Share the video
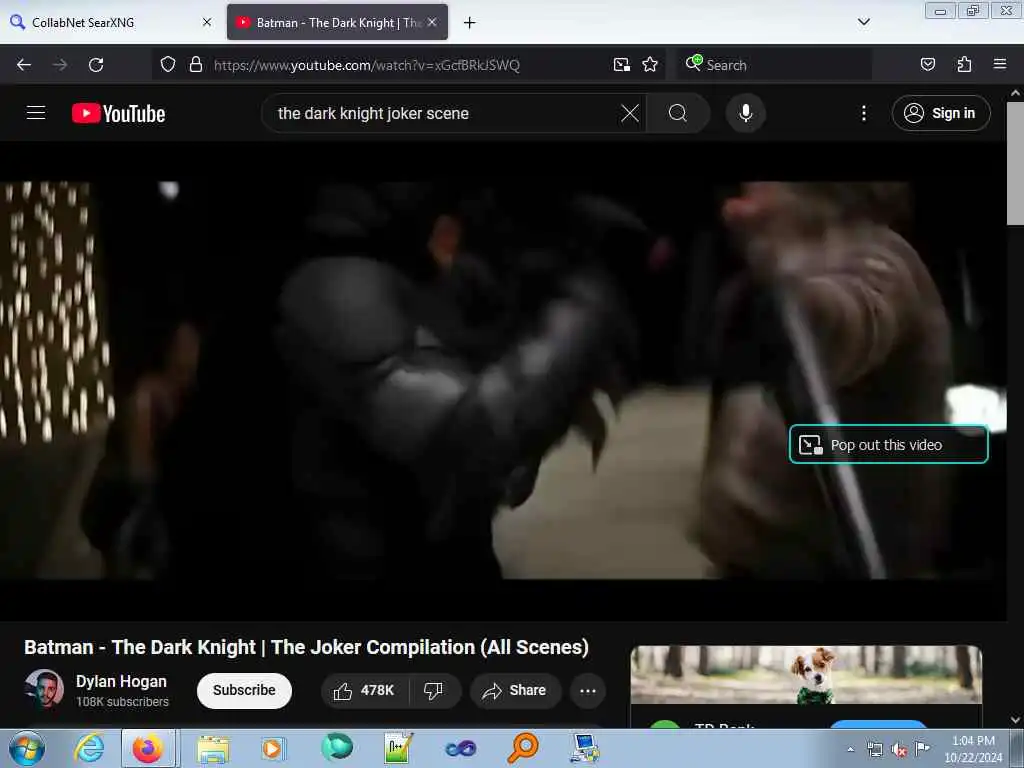Viewport: 1024px width, 768px height. coord(515,690)
